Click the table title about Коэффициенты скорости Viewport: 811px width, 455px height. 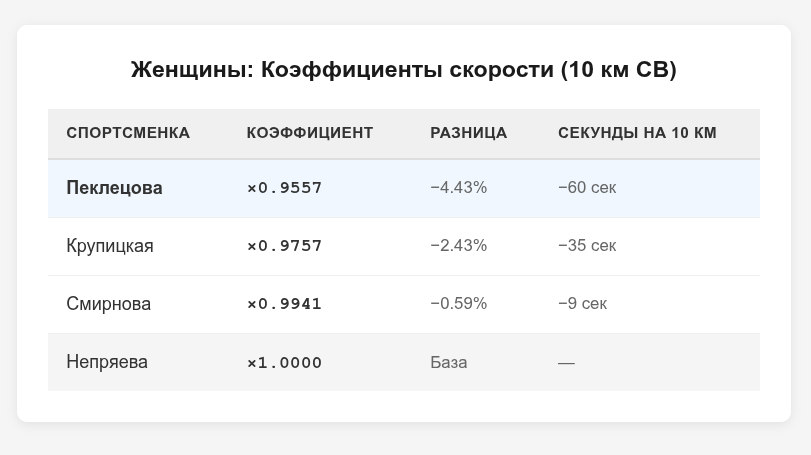tap(403, 70)
